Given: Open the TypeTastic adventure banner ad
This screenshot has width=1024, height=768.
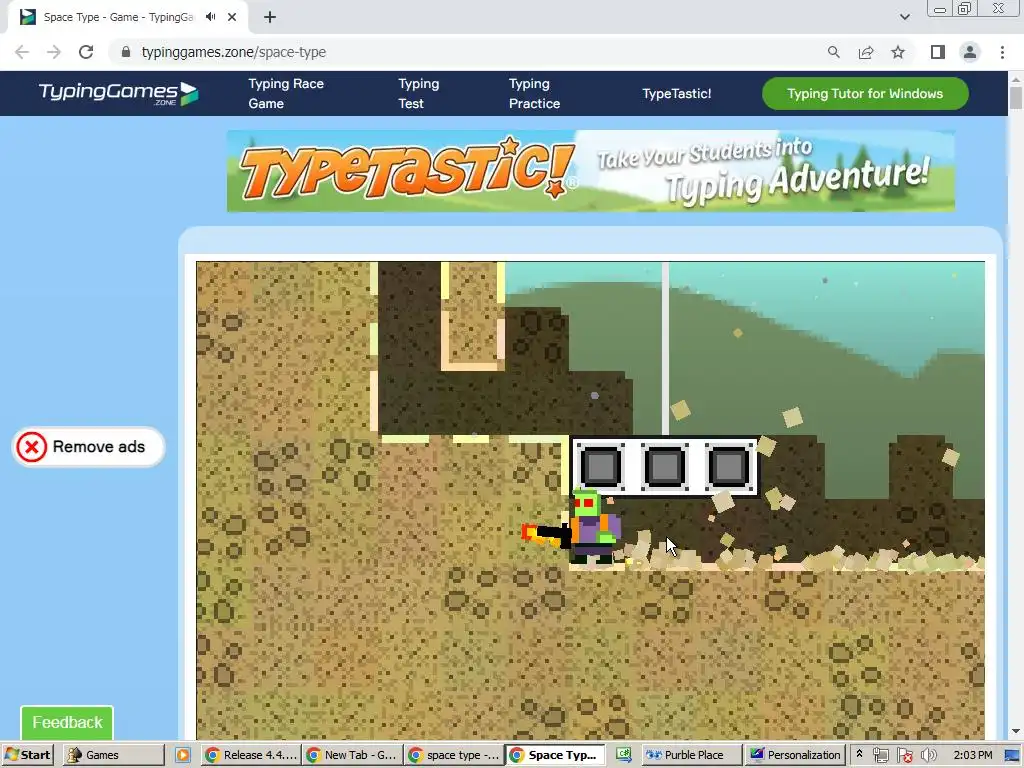Looking at the screenshot, I should coord(590,171).
